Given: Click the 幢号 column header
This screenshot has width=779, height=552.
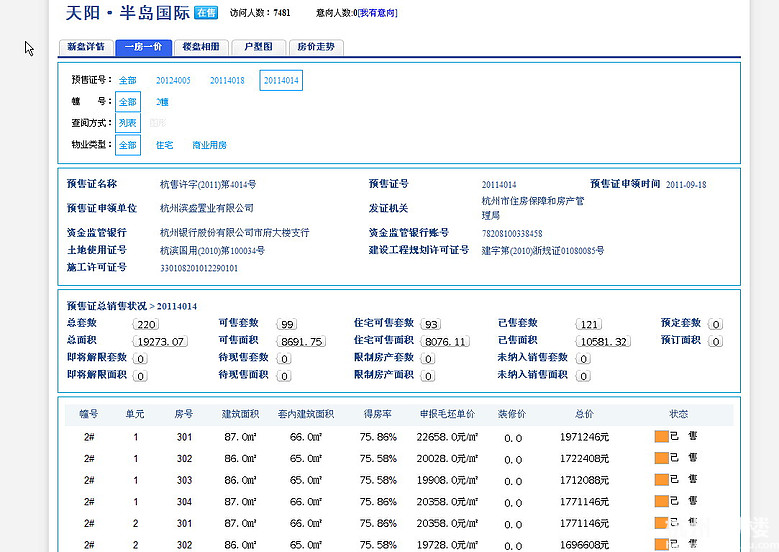Looking at the screenshot, I should point(89,414).
